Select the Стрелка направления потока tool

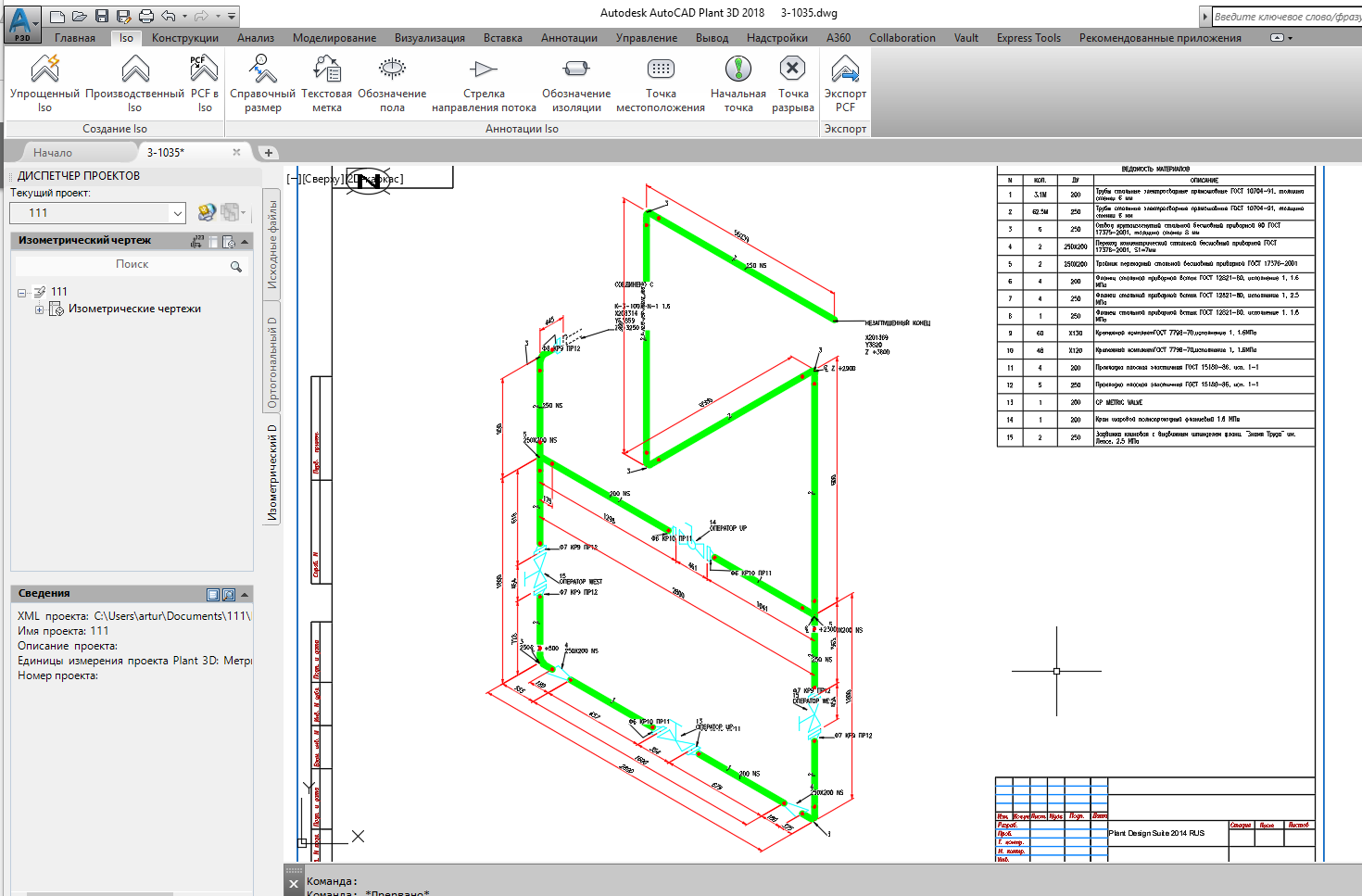pos(484,82)
